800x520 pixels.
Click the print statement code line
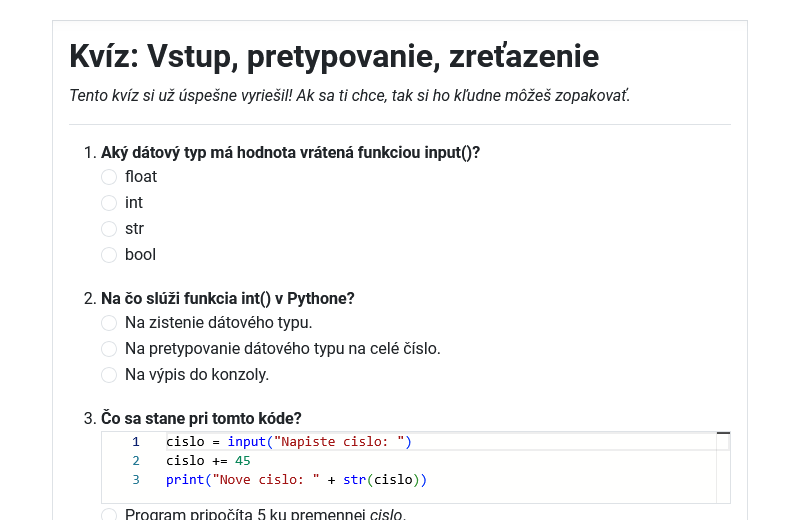(296, 480)
